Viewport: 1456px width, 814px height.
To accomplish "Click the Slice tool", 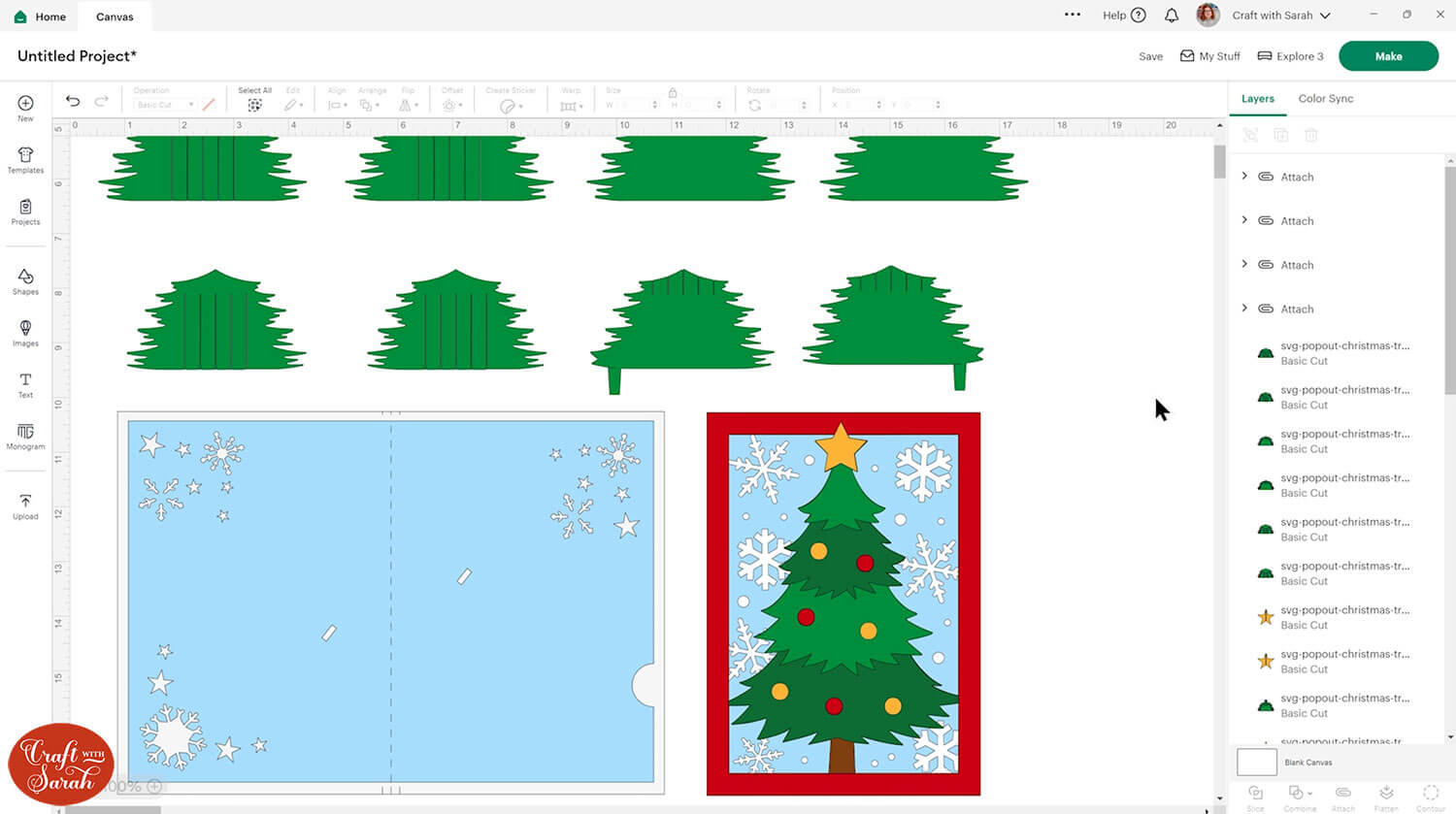I will (x=1255, y=798).
